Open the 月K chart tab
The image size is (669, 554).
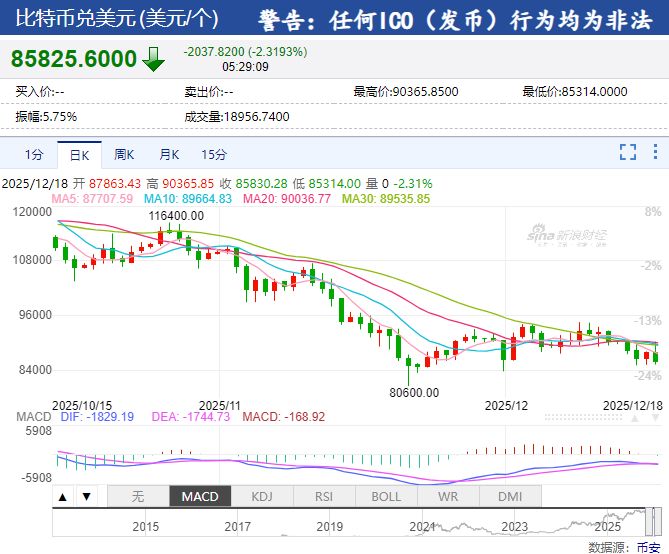point(169,154)
